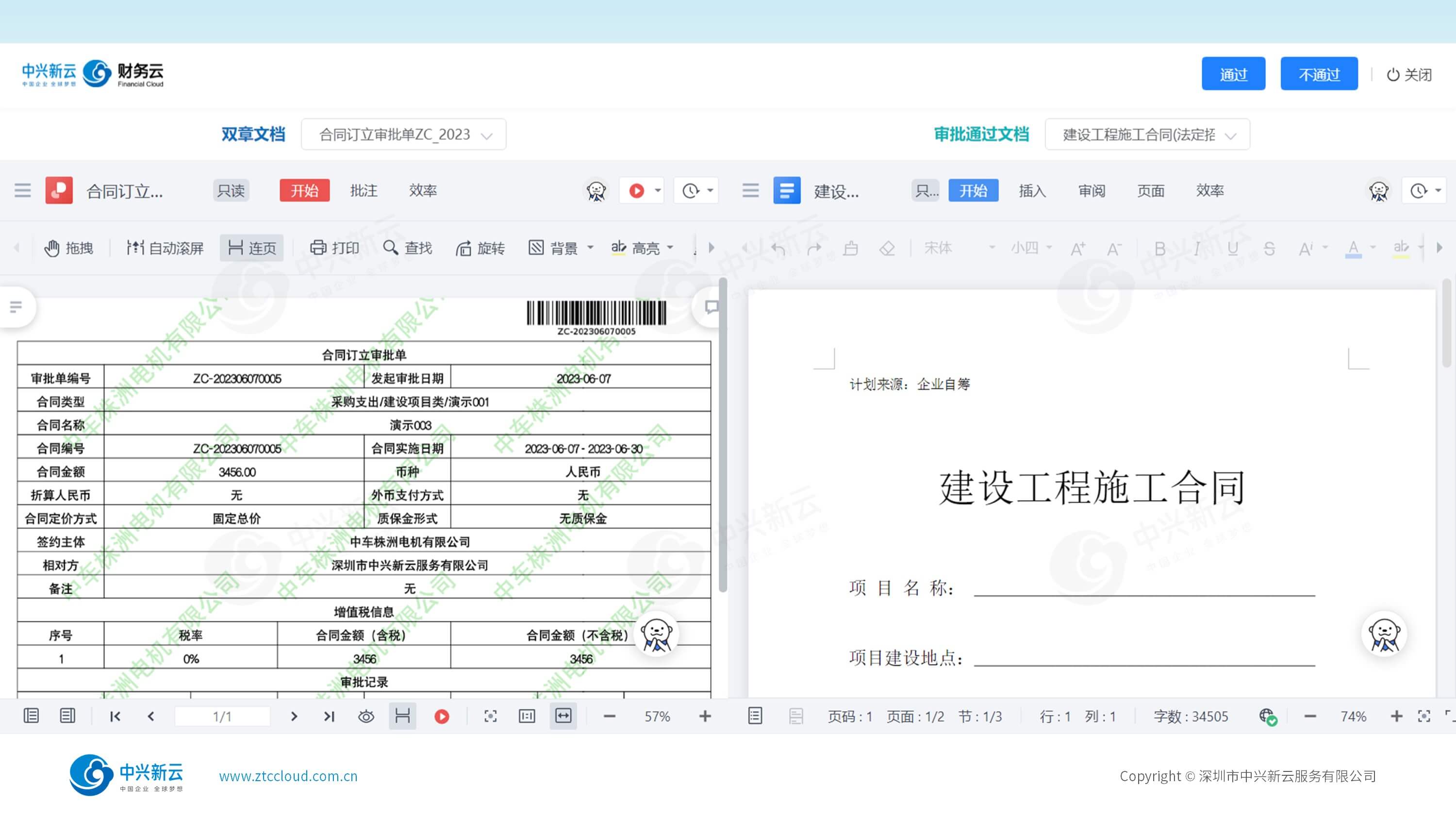
Task: Go to last page in left viewer
Action: 330,716
